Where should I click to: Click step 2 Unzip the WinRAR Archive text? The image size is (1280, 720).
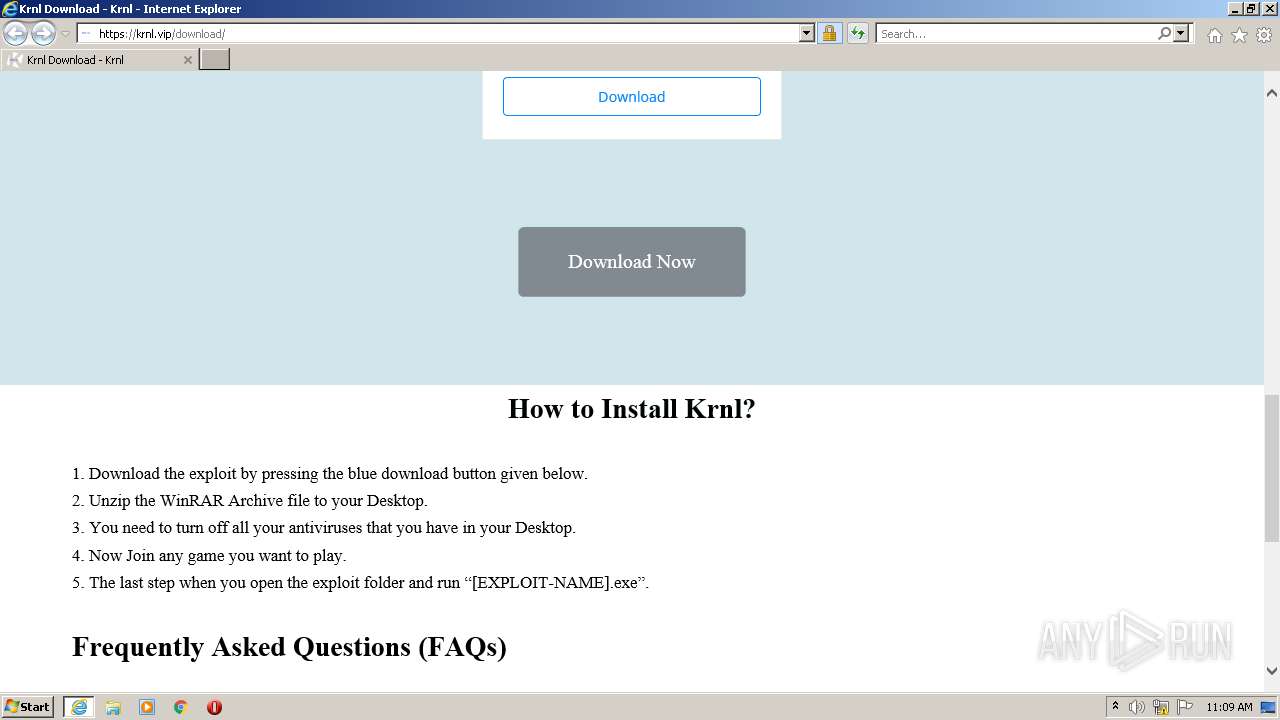(x=258, y=501)
